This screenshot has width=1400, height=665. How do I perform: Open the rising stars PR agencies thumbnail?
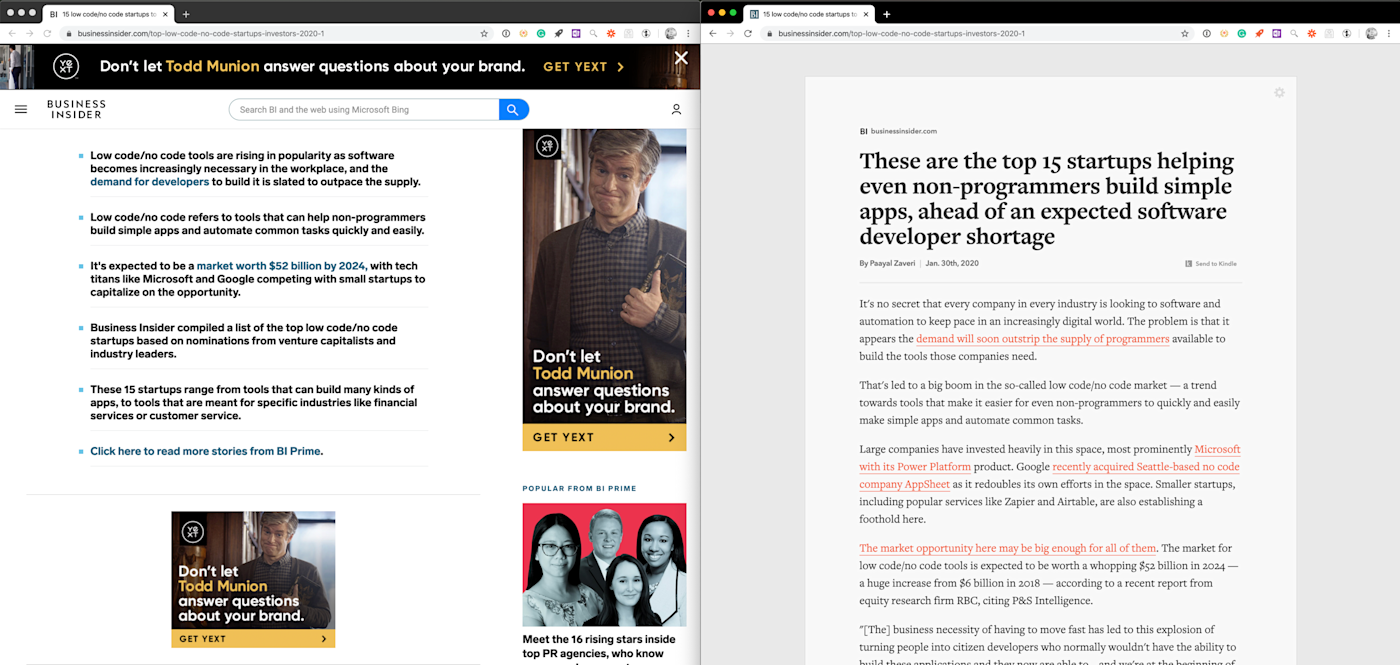click(604, 564)
